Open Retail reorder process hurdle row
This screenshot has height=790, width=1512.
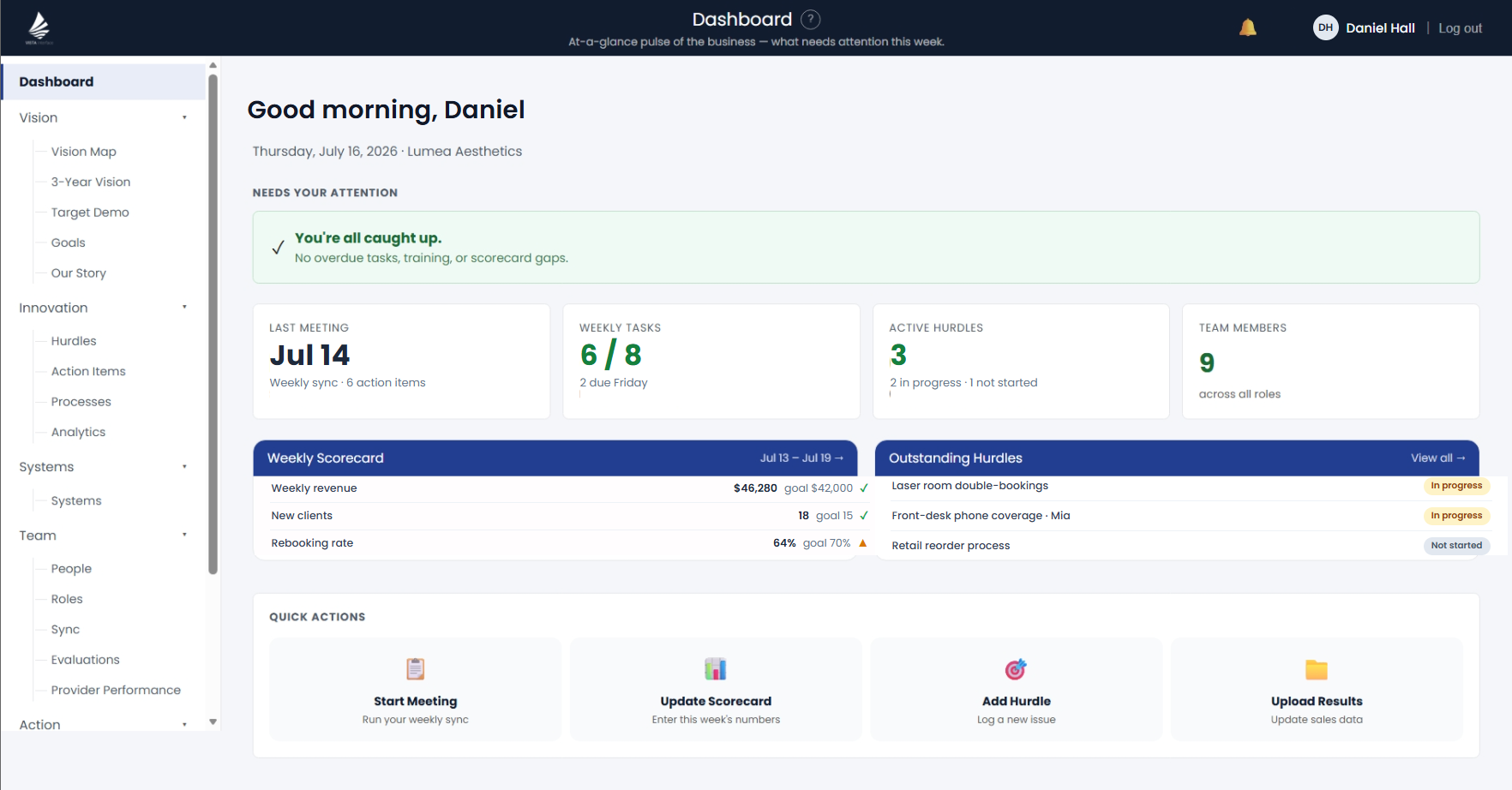1191,546
